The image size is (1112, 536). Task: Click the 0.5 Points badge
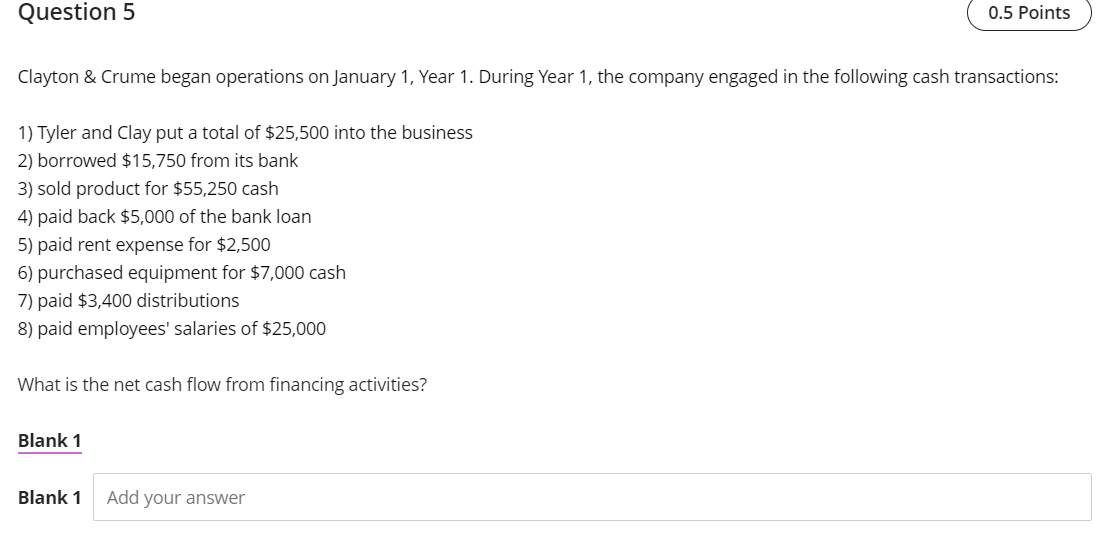(x=1029, y=13)
